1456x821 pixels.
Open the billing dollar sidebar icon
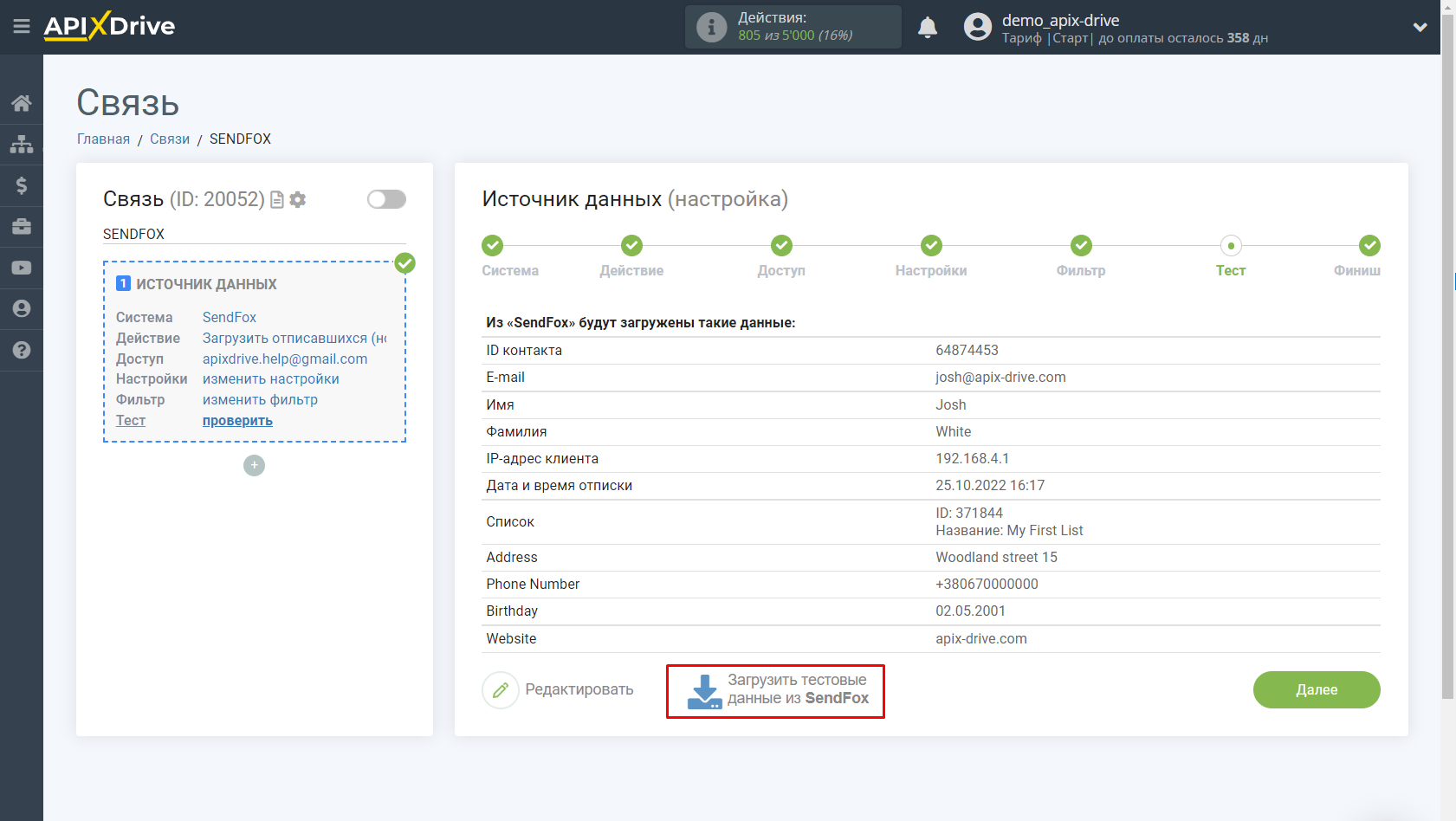(x=22, y=185)
